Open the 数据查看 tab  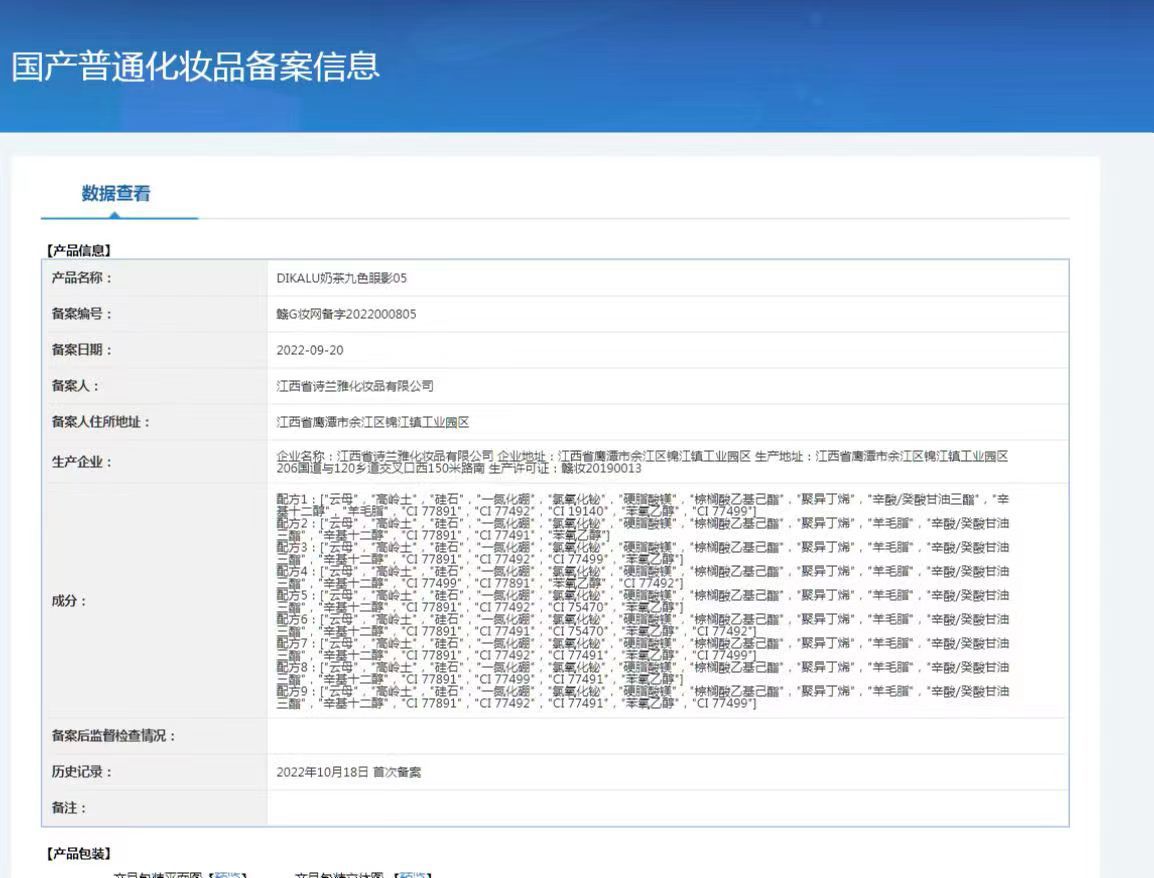(116, 194)
